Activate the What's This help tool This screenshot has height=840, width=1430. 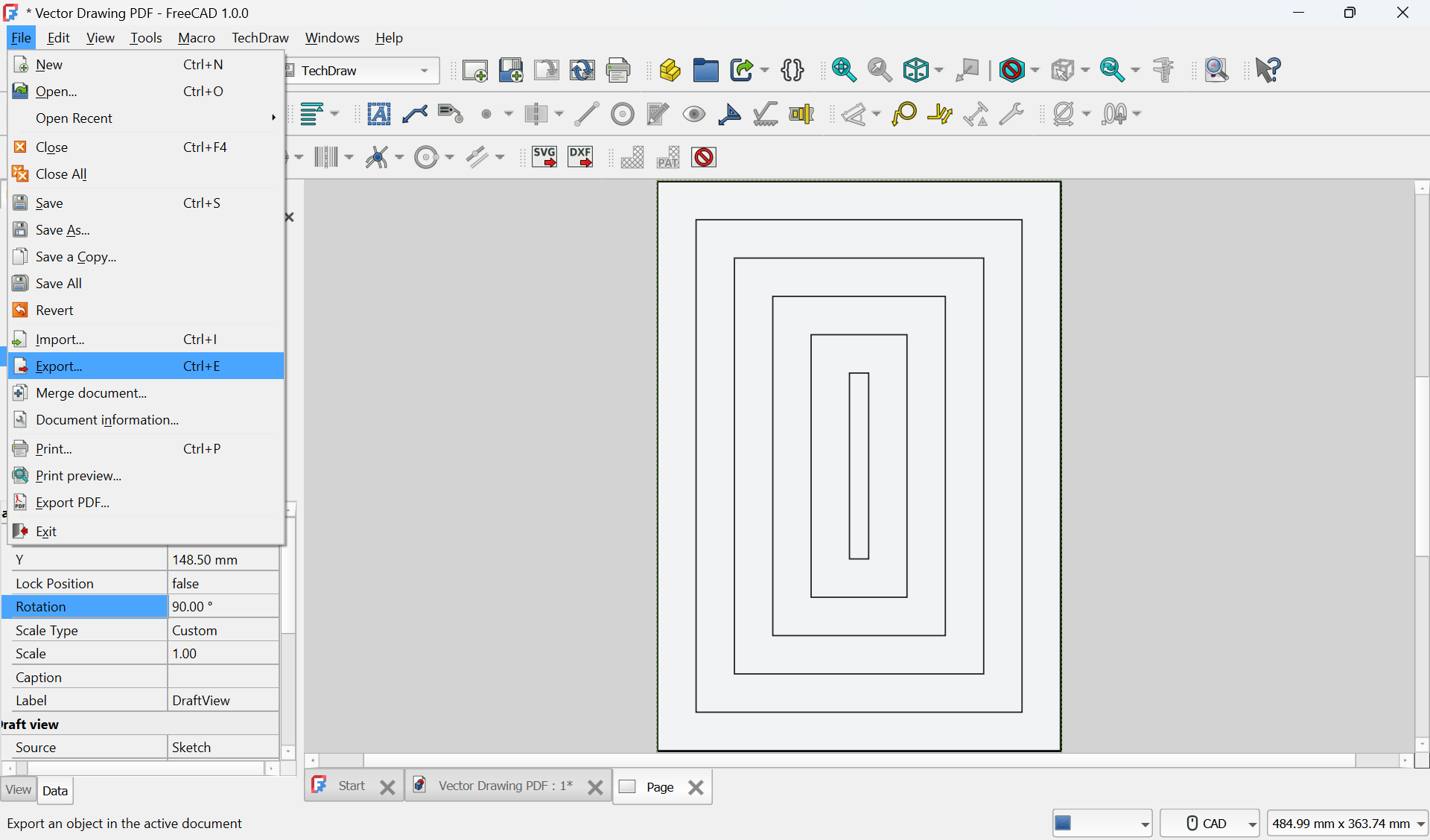coord(1268,70)
